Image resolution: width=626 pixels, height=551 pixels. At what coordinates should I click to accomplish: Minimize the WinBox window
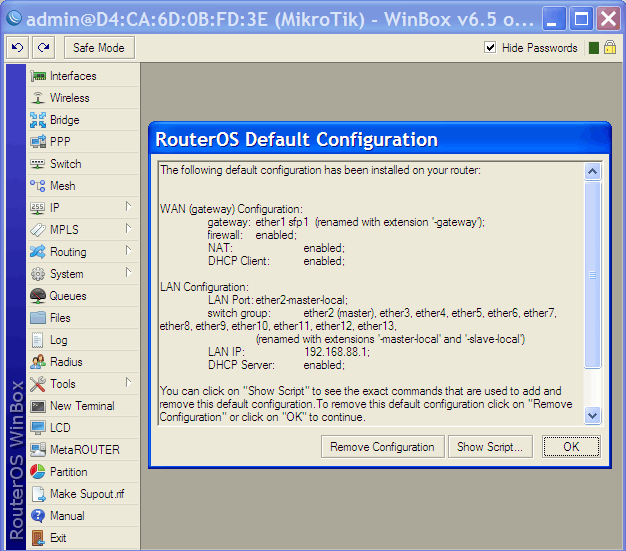[x=554, y=19]
